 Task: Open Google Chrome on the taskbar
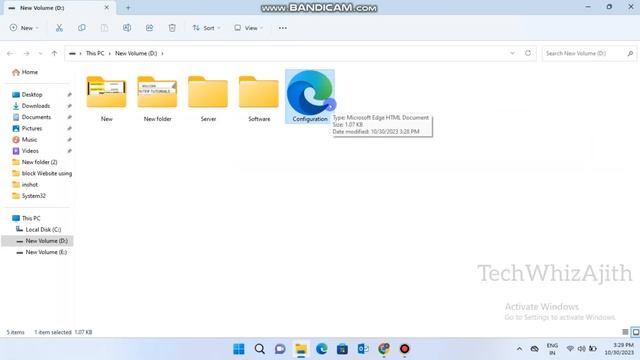click(384, 349)
